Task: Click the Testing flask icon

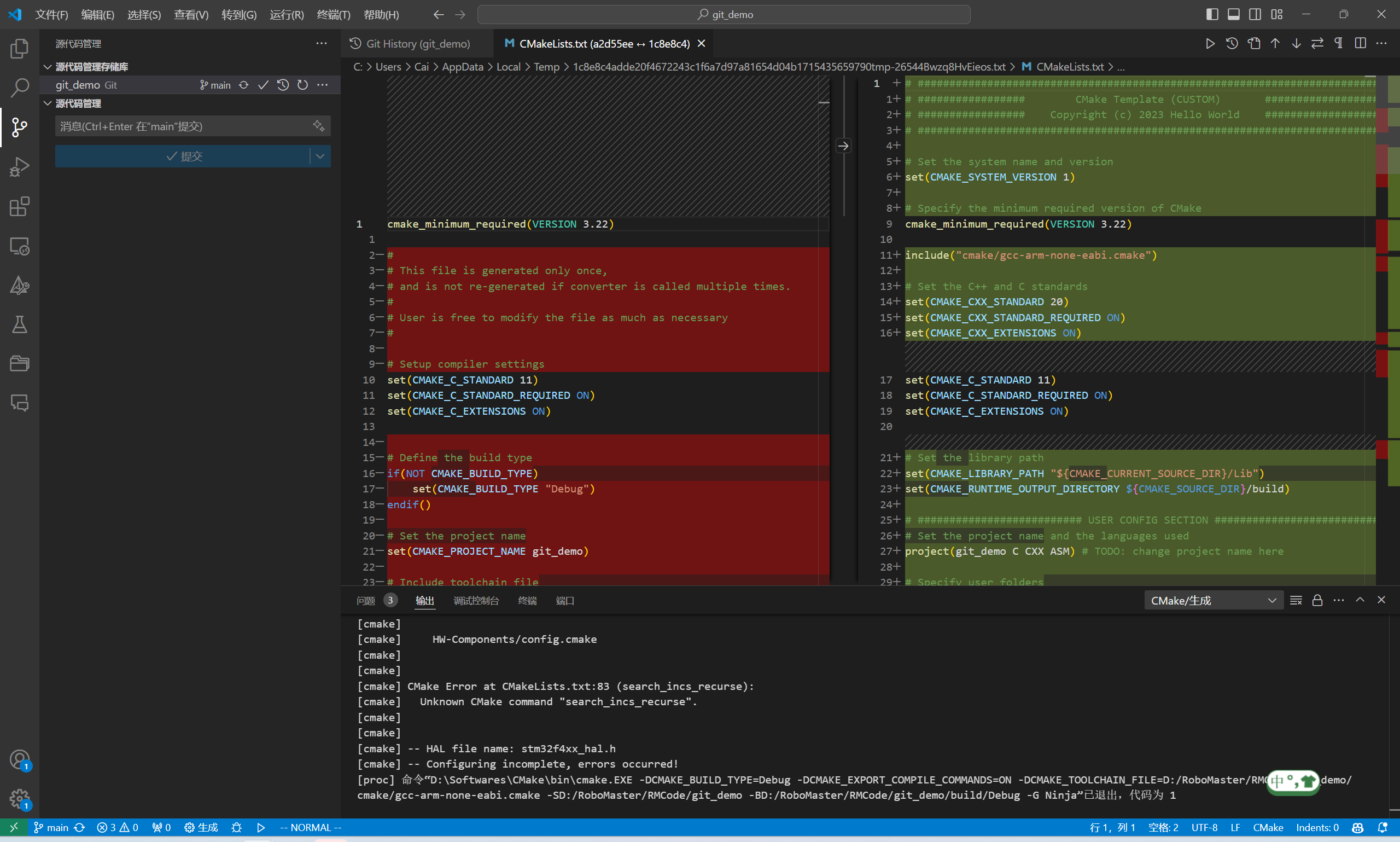Action: pos(19,324)
